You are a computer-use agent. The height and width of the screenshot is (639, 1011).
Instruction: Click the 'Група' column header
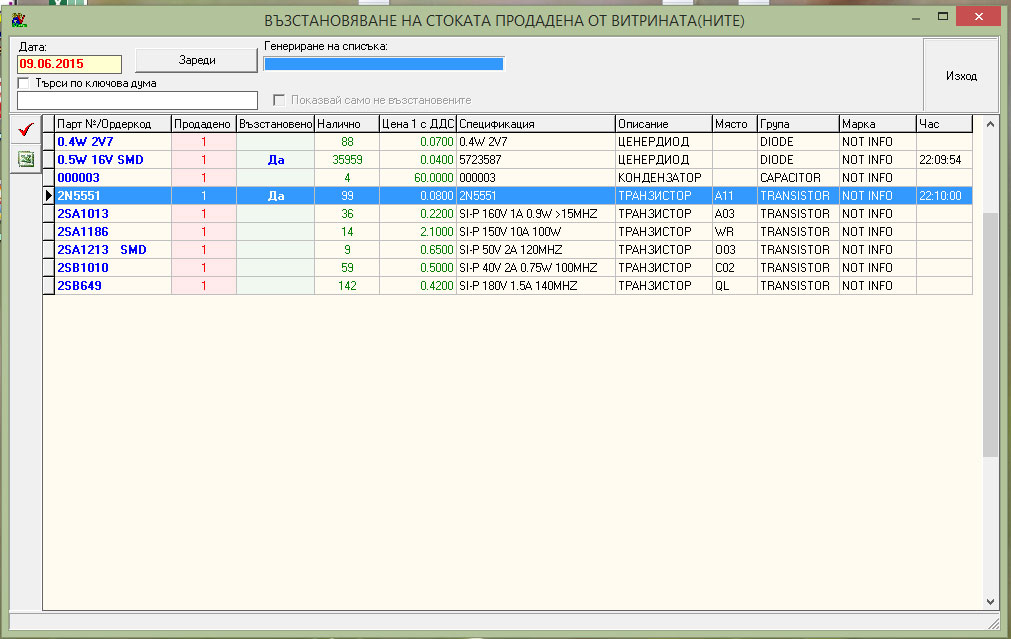pyautogui.click(x=797, y=124)
